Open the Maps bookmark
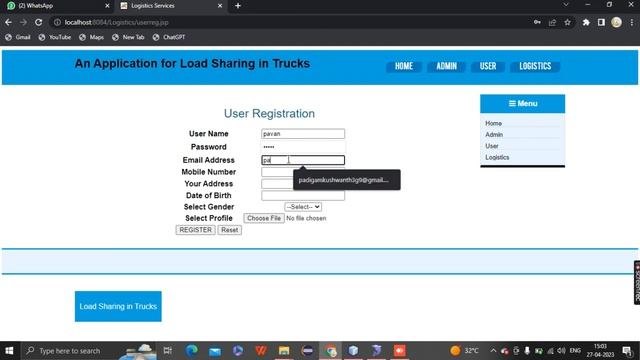This screenshot has width=640, height=360. click(x=91, y=37)
